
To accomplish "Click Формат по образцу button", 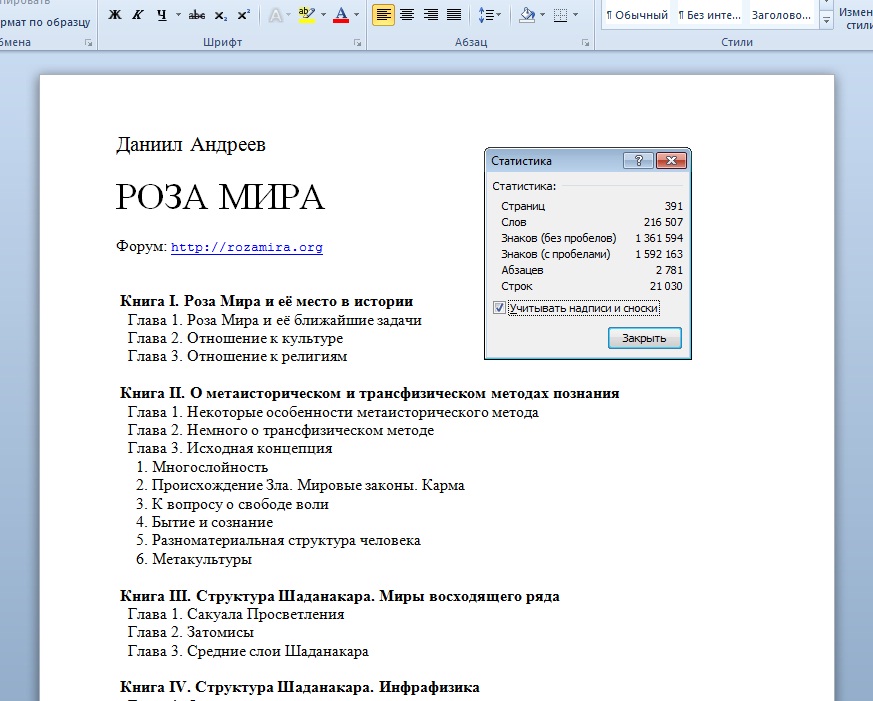I will [45, 22].
